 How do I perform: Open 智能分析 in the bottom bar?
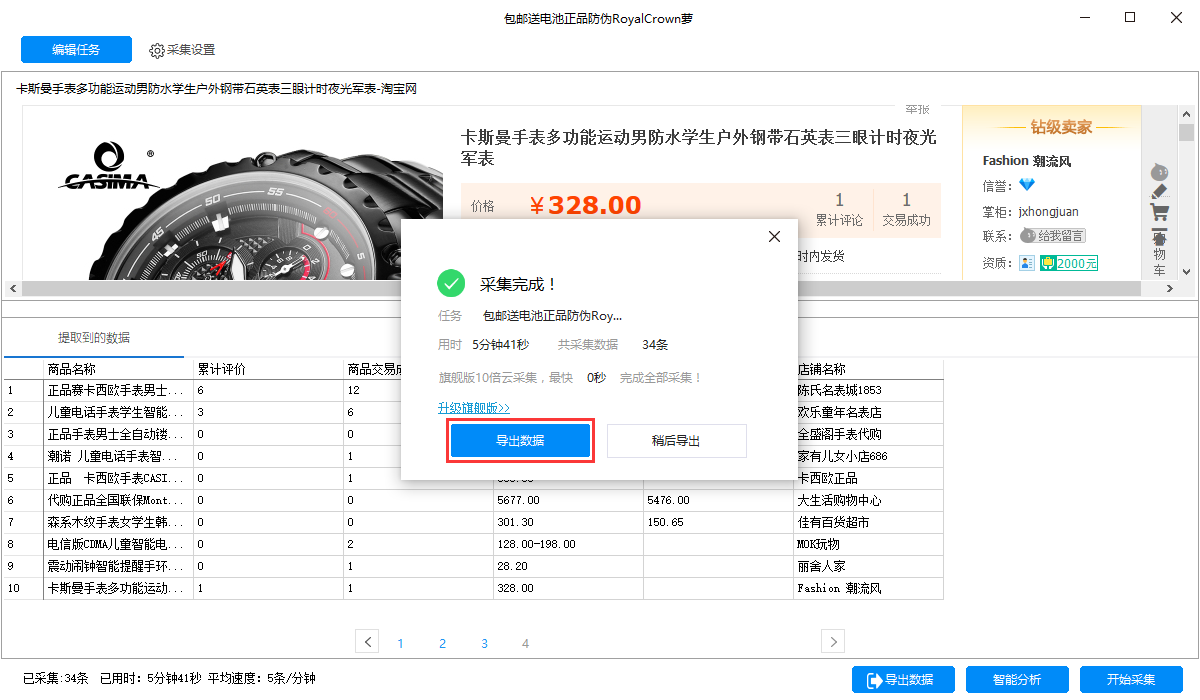pyautogui.click(x=1017, y=680)
